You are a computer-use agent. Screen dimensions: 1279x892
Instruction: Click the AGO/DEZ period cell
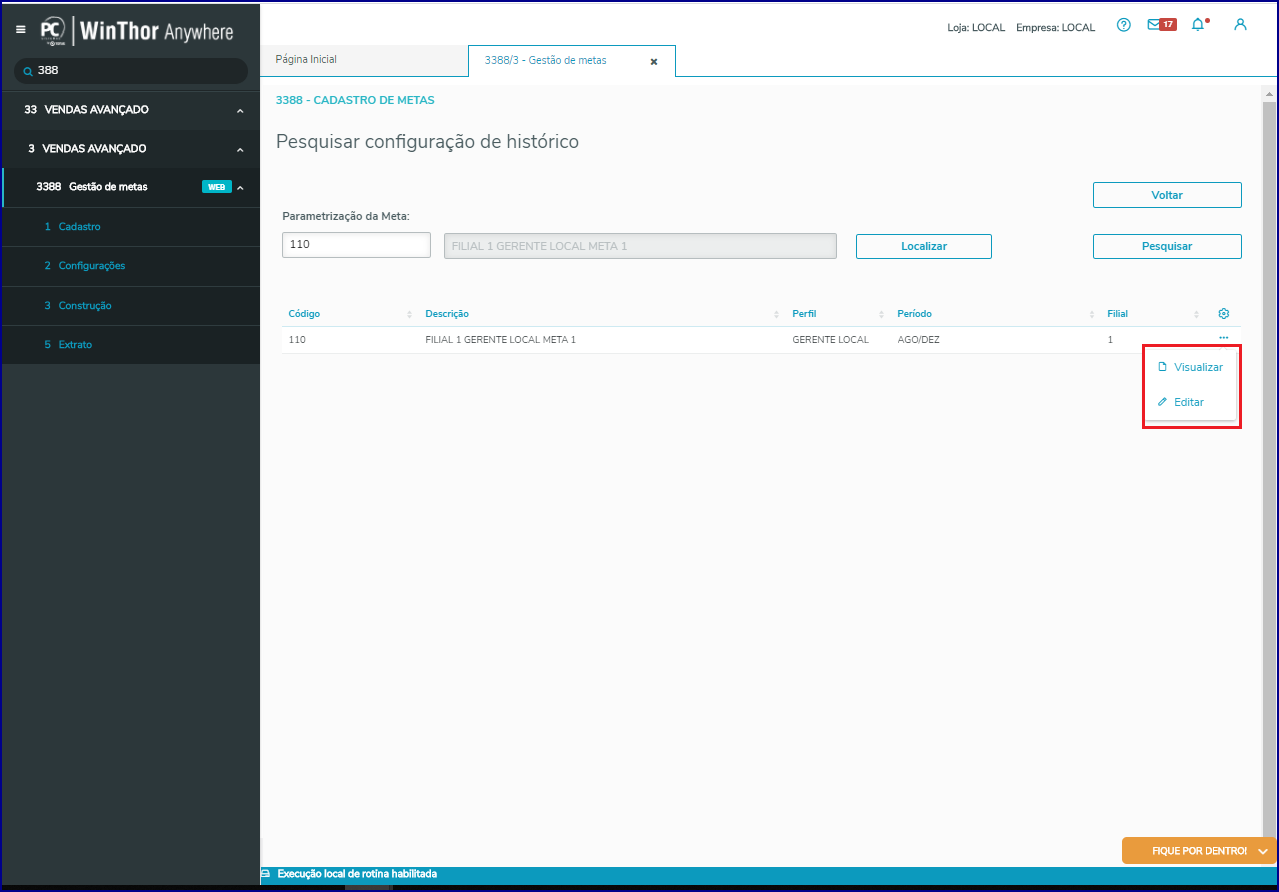[x=918, y=340]
